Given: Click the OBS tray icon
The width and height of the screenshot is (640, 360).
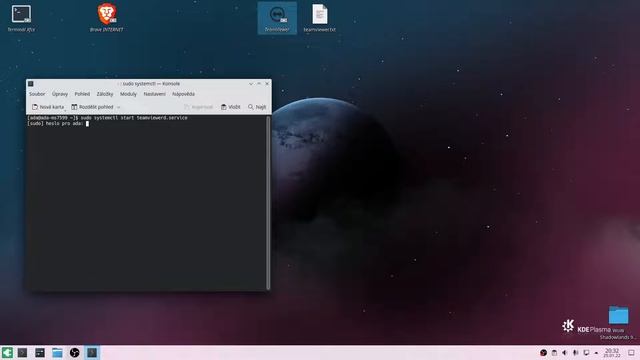Looking at the screenshot, I should 543,353.
